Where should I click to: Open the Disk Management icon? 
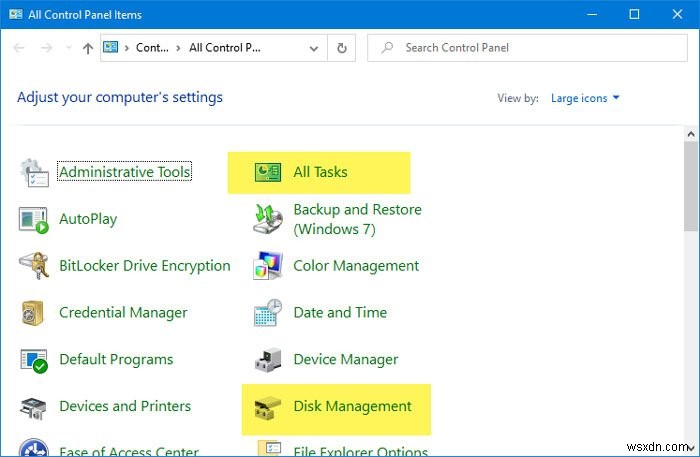tap(268, 407)
